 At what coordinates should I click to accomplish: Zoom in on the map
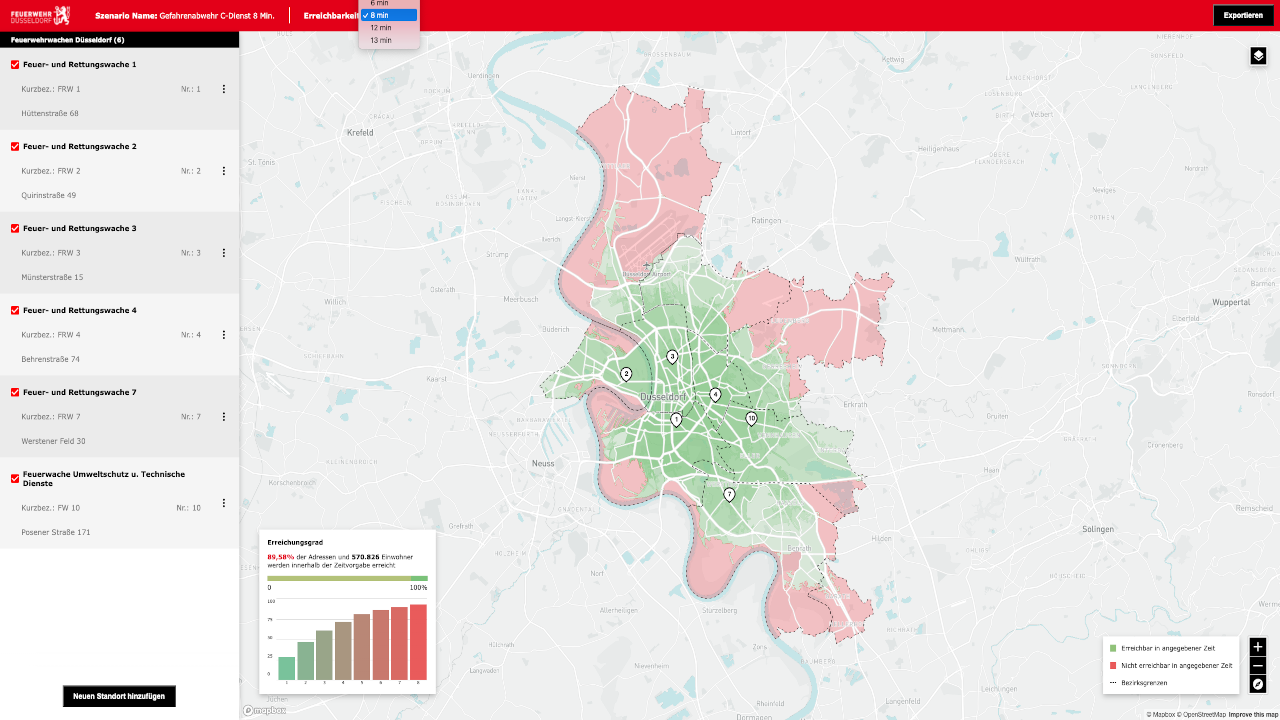(1258, 647)
